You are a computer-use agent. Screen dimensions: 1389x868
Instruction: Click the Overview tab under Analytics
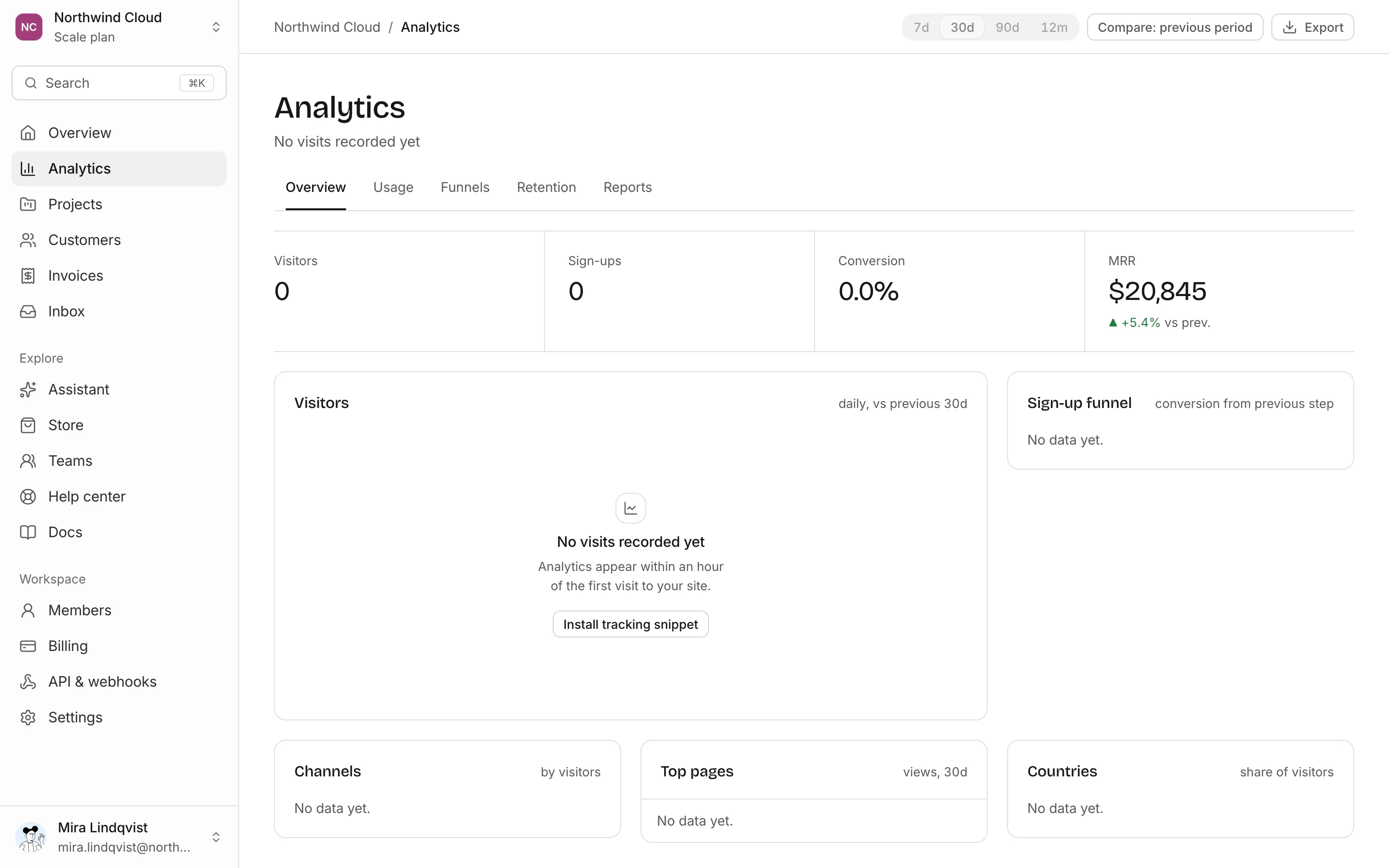(x=316, y=187)
